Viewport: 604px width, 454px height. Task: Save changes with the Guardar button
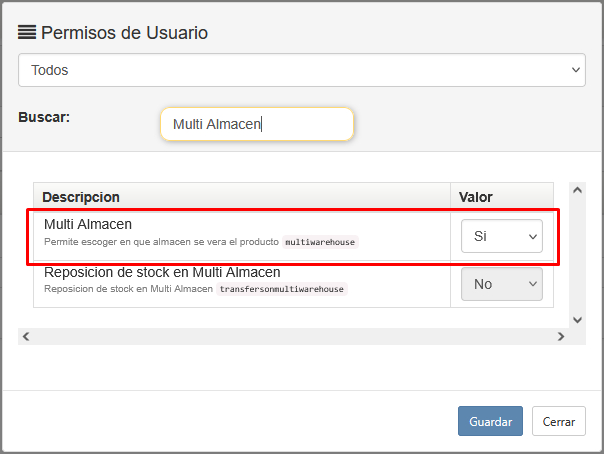pyautogui.click(x=490, y=421)
